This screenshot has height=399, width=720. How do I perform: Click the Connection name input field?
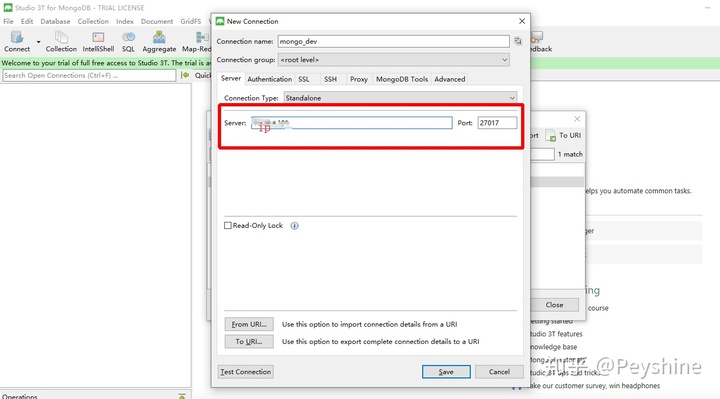pos(393,41)
